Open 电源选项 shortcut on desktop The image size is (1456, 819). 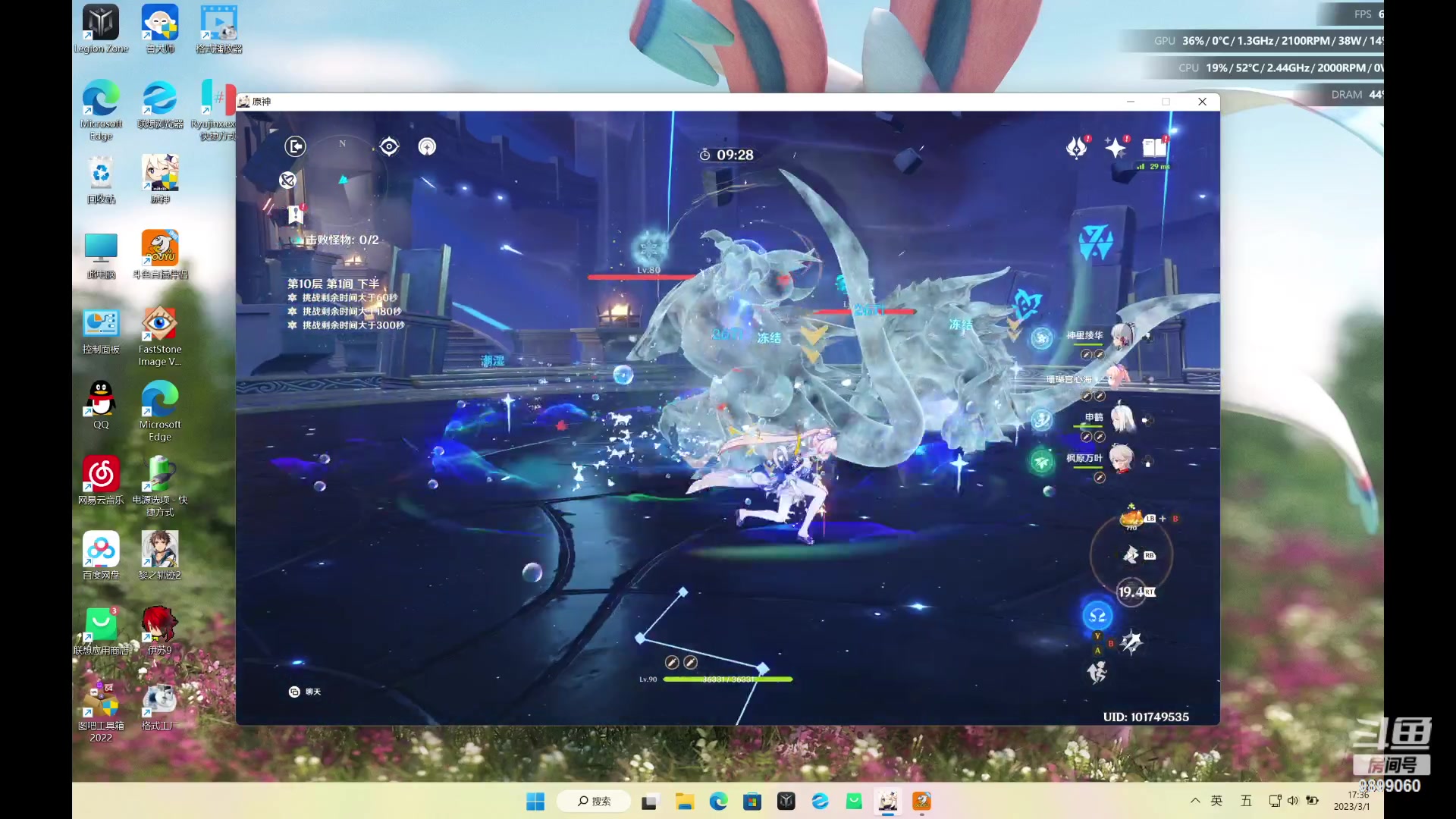[160, 486]
